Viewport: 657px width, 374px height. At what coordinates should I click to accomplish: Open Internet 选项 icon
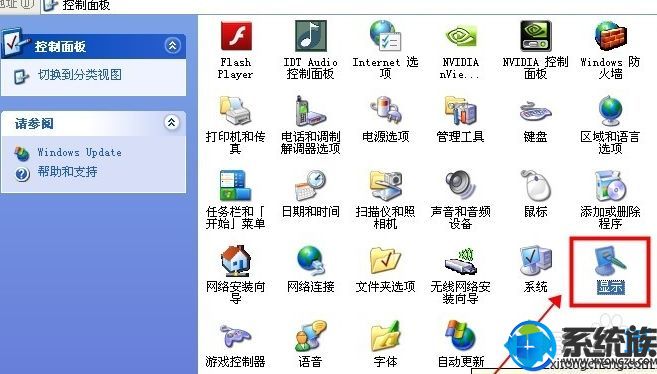(x=385, y=36)
